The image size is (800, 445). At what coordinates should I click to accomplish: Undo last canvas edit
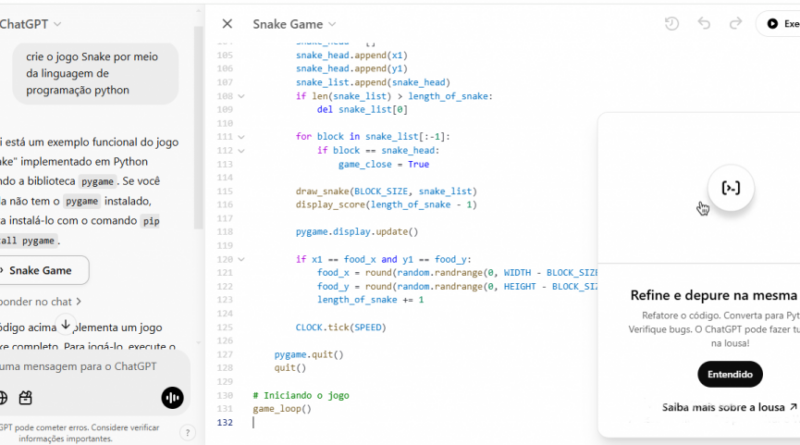704,23
